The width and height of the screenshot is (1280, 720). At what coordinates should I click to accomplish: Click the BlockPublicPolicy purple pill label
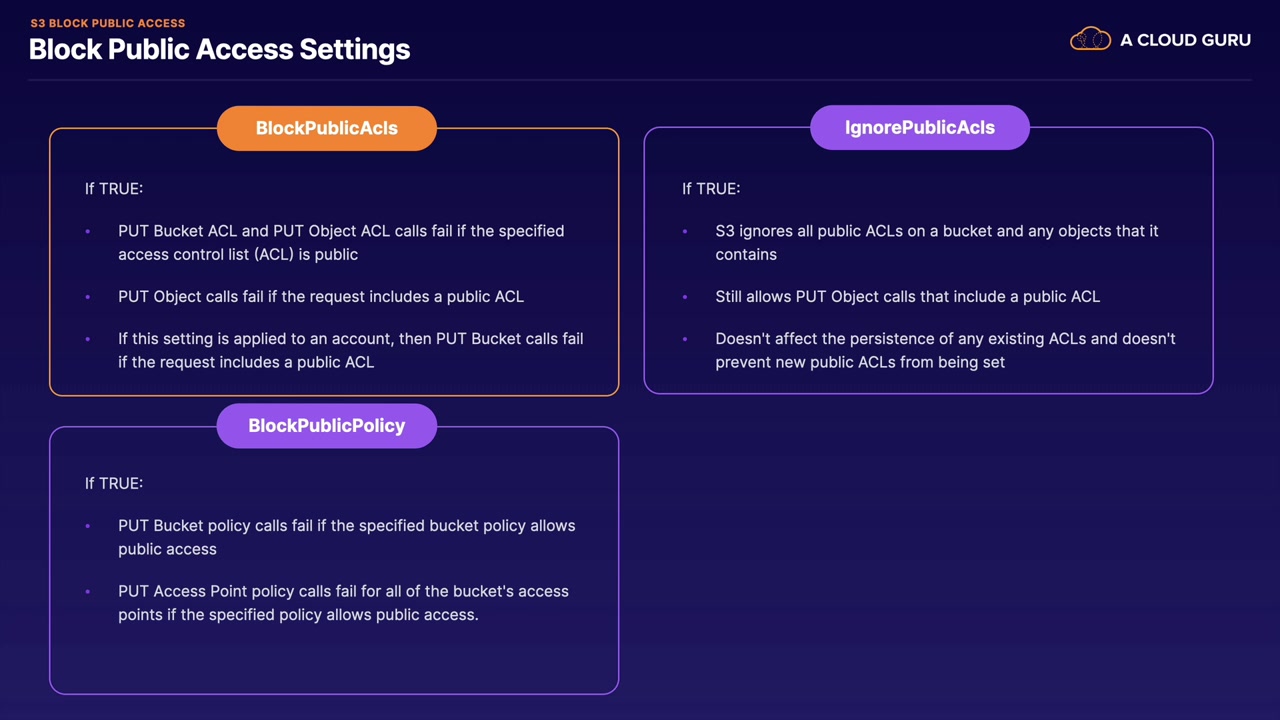pyautogui.click(x=327, y=426)
